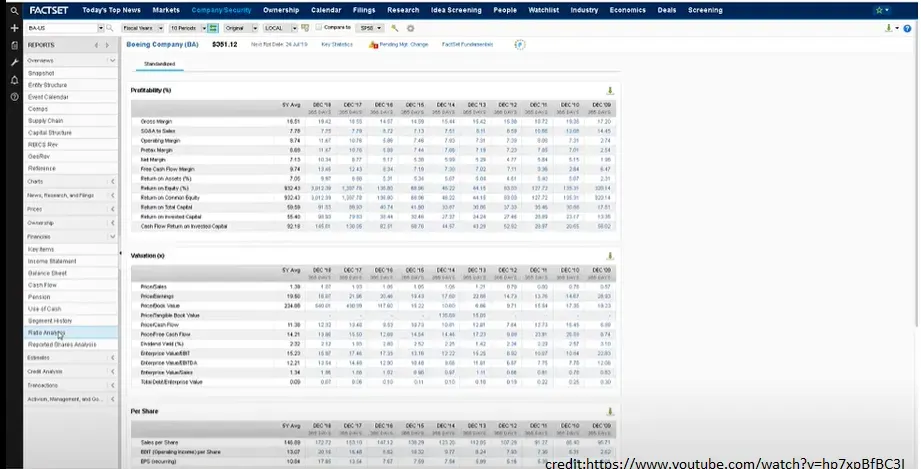Open the Fiscal Years dropdown
This screenshot has width=921, height=469.
point(143,28)
